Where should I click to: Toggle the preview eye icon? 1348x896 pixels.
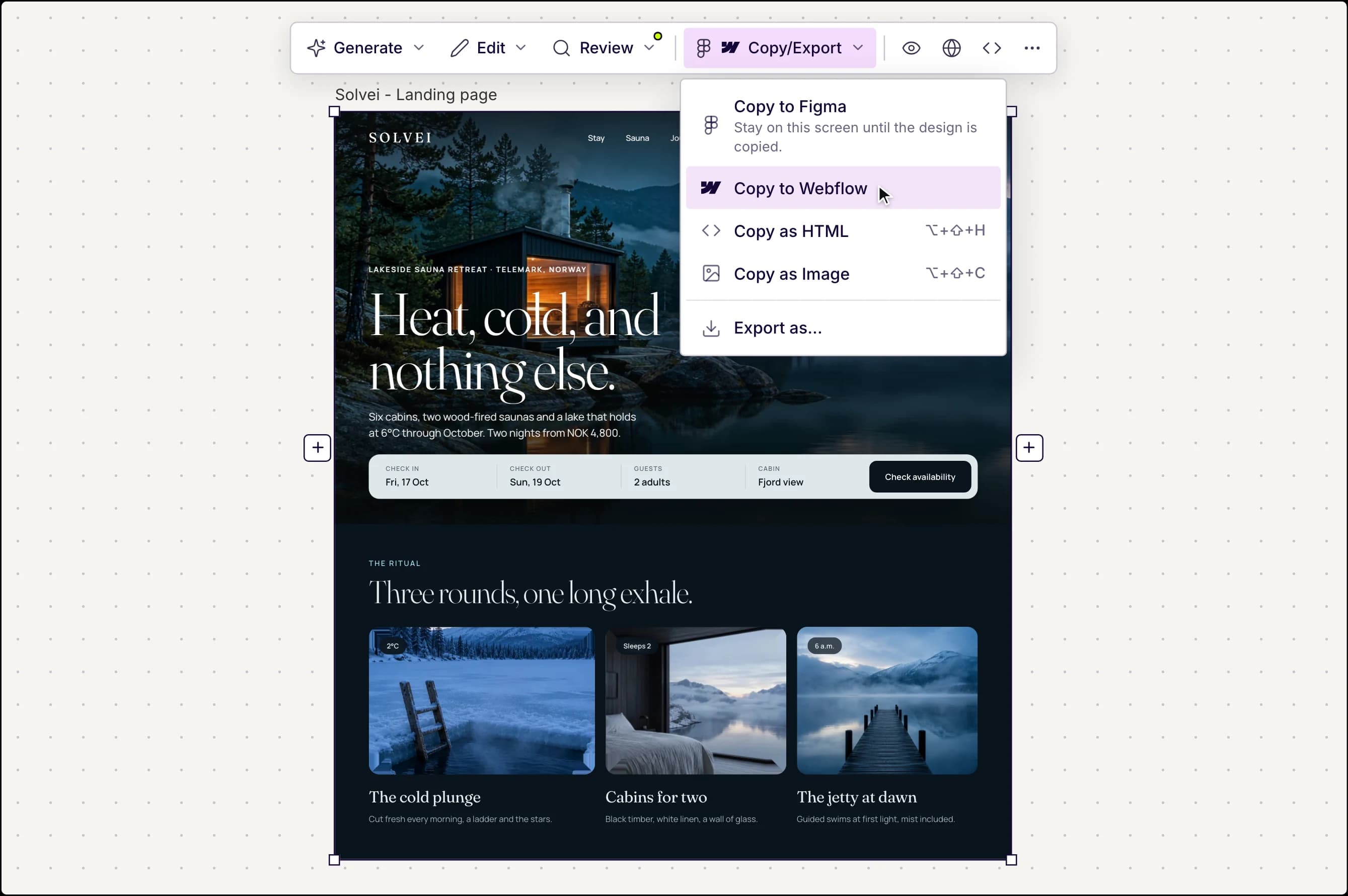(911, 48)
